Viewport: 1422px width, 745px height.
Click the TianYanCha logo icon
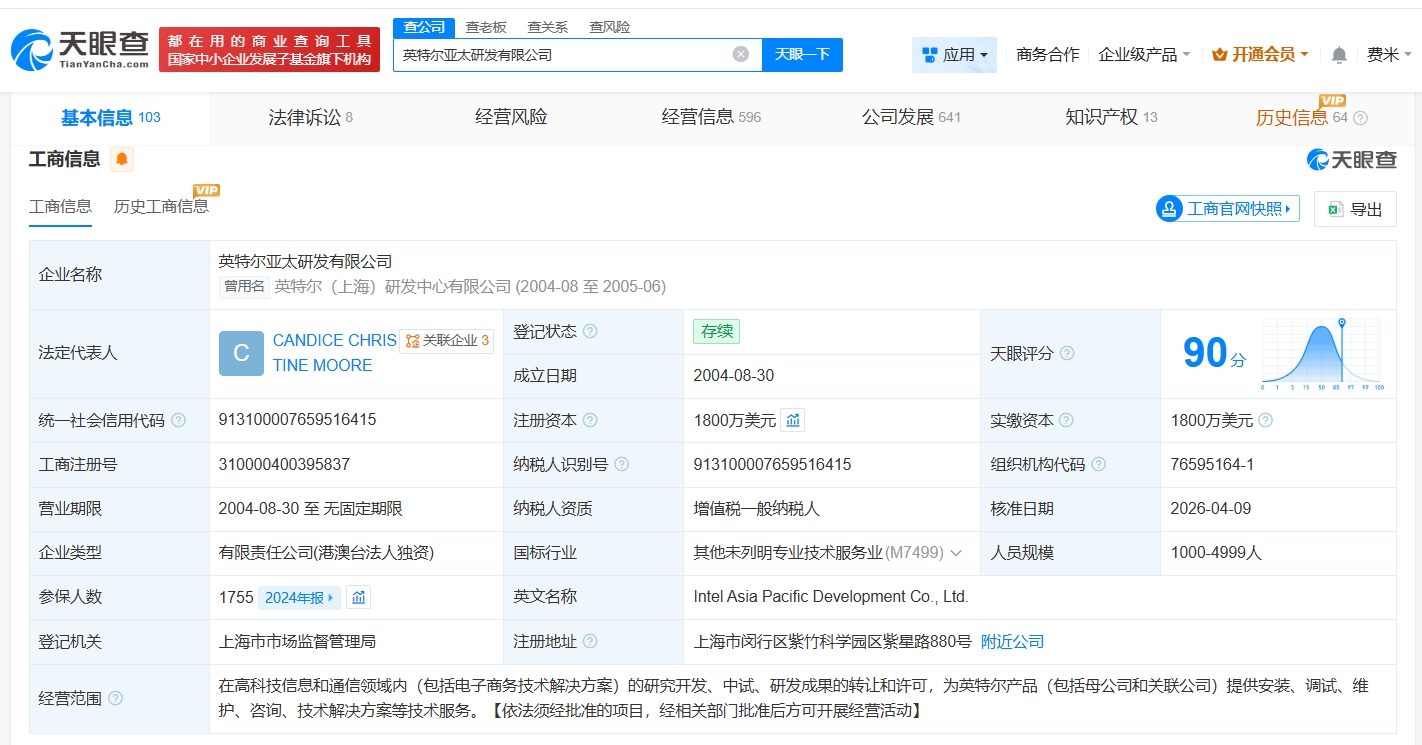32,49
